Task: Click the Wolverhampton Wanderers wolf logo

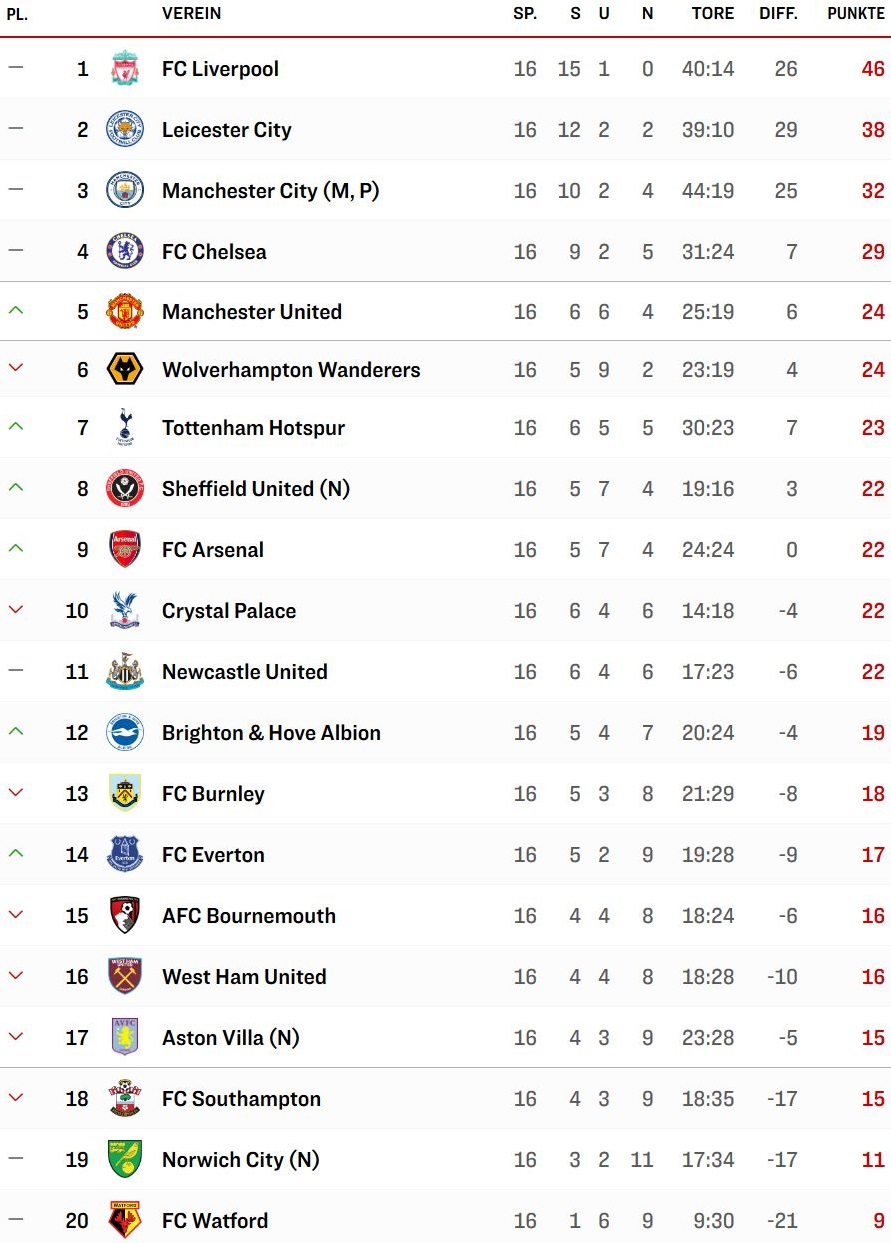Action: [x=125, y=370]
